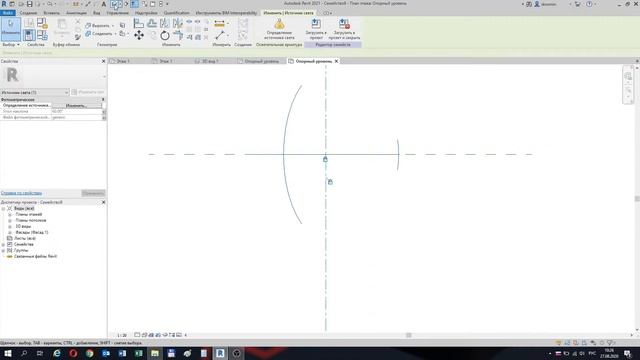Open type selector Источник света dropdown
The image size is (640, 360).
point(35,93)
